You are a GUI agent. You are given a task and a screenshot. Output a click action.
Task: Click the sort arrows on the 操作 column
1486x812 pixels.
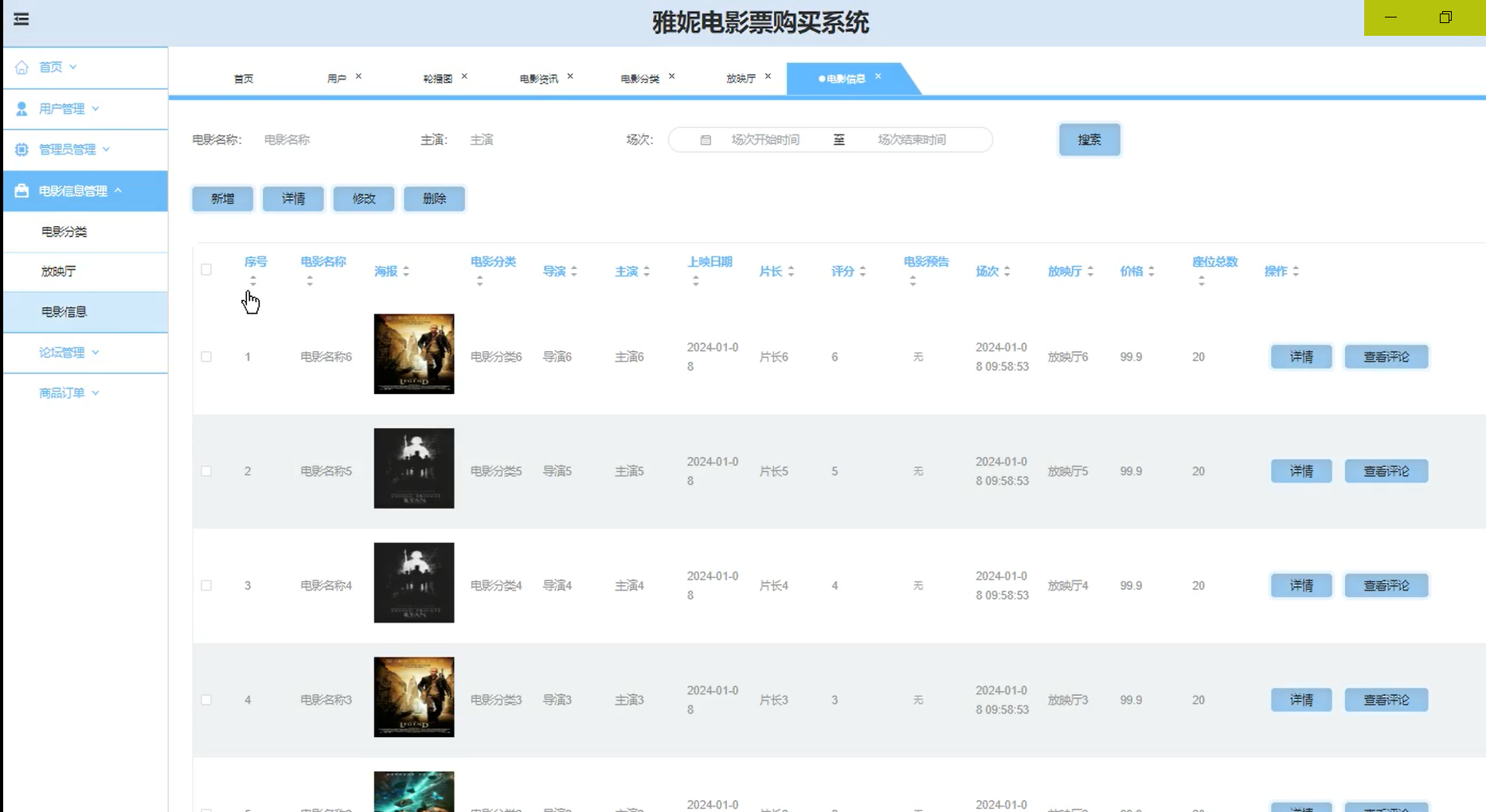[x=1296, y=271]
